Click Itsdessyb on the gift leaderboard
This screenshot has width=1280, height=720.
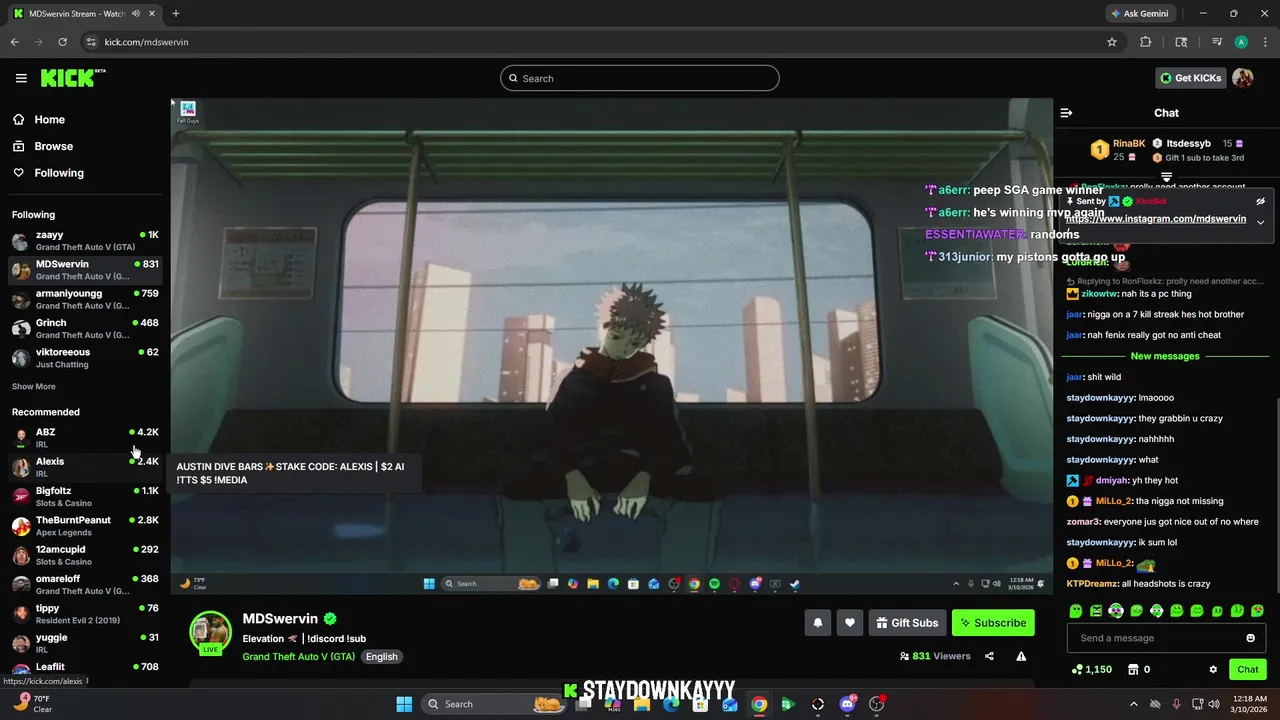coord(1188,143)
